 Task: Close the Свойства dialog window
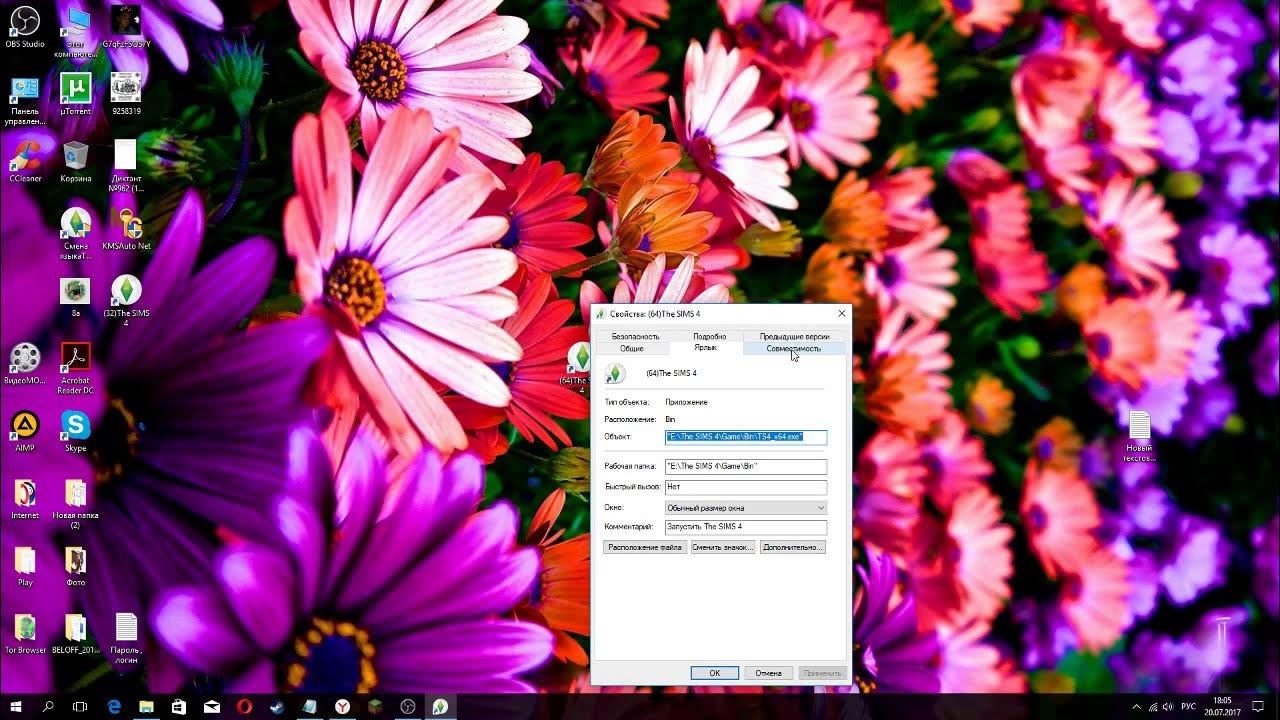click(841, 313)
